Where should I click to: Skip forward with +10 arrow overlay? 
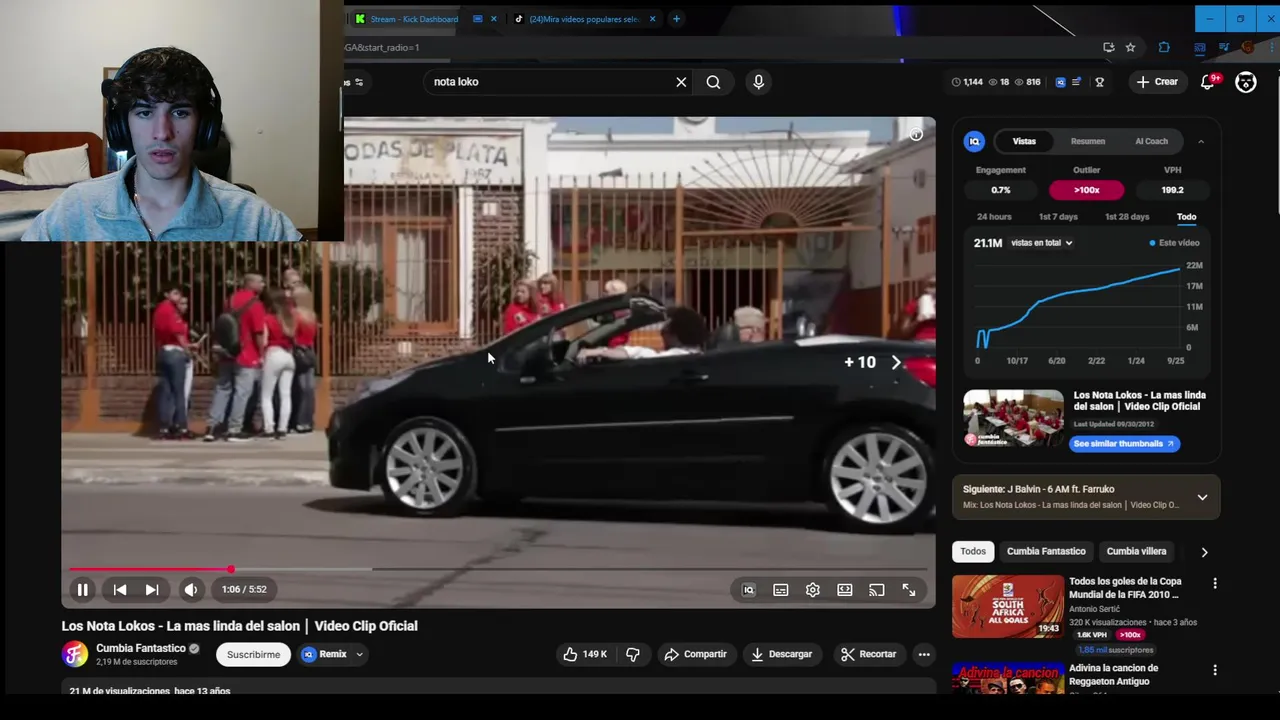click(875, 363)
